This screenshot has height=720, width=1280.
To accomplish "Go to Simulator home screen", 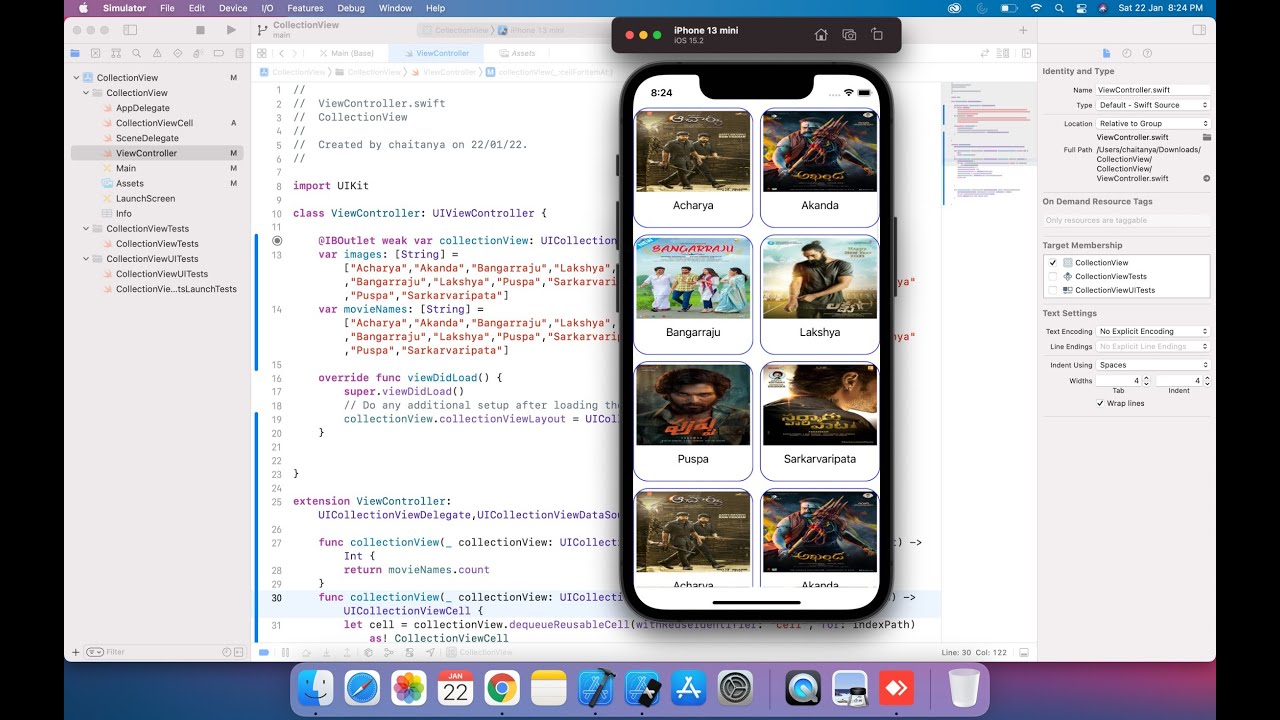I will pos(821,35).
